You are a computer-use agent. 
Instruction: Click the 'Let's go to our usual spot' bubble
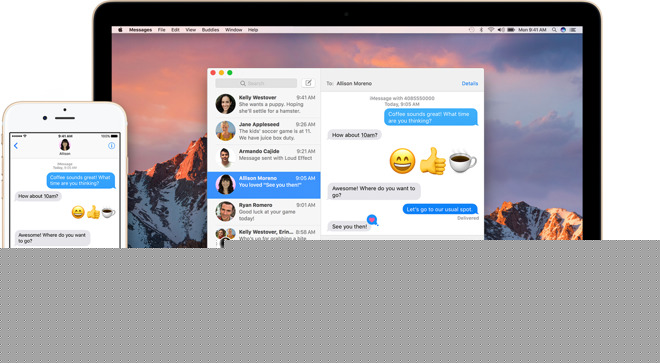(440, 209)
